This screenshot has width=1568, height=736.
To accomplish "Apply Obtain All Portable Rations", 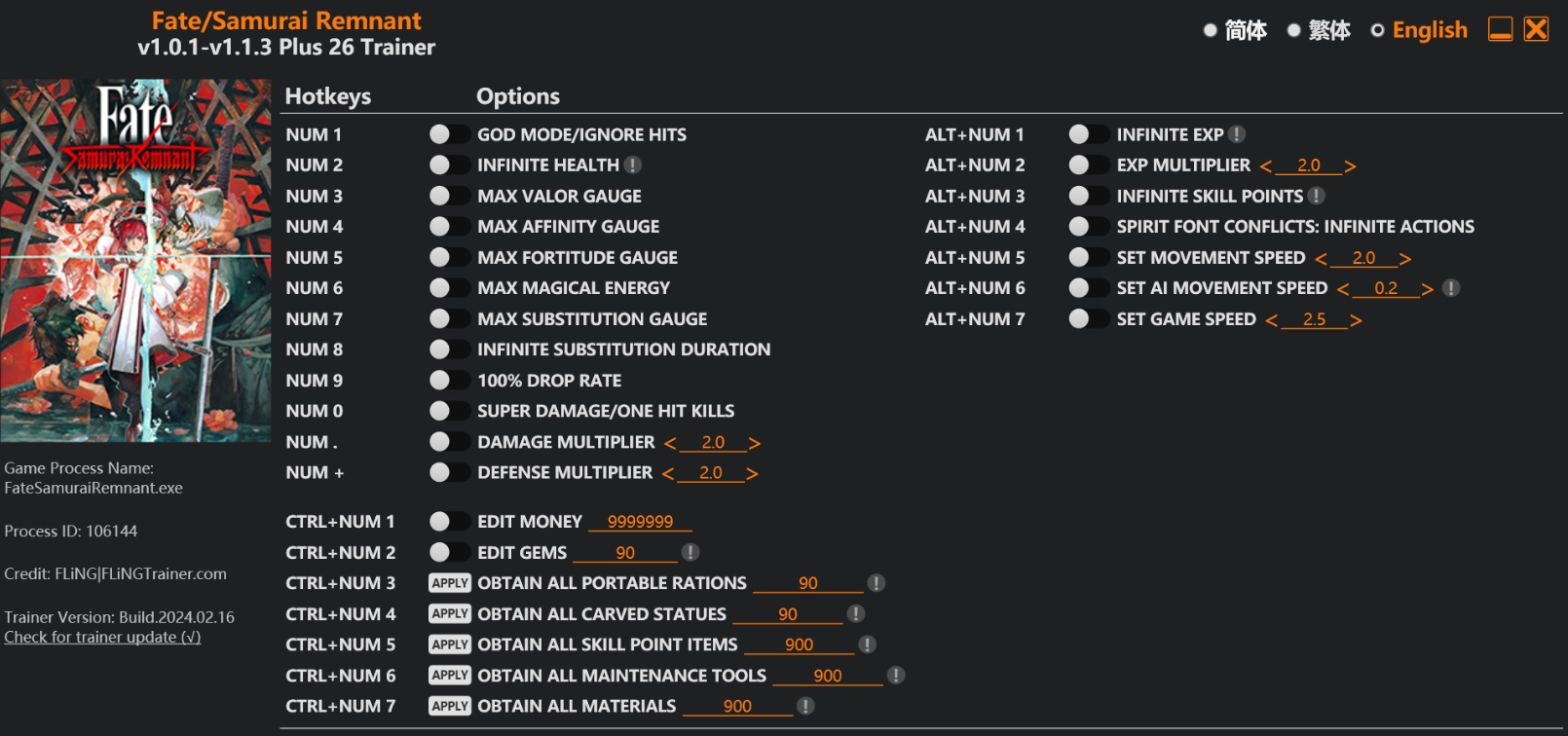I will click(450, 583).
